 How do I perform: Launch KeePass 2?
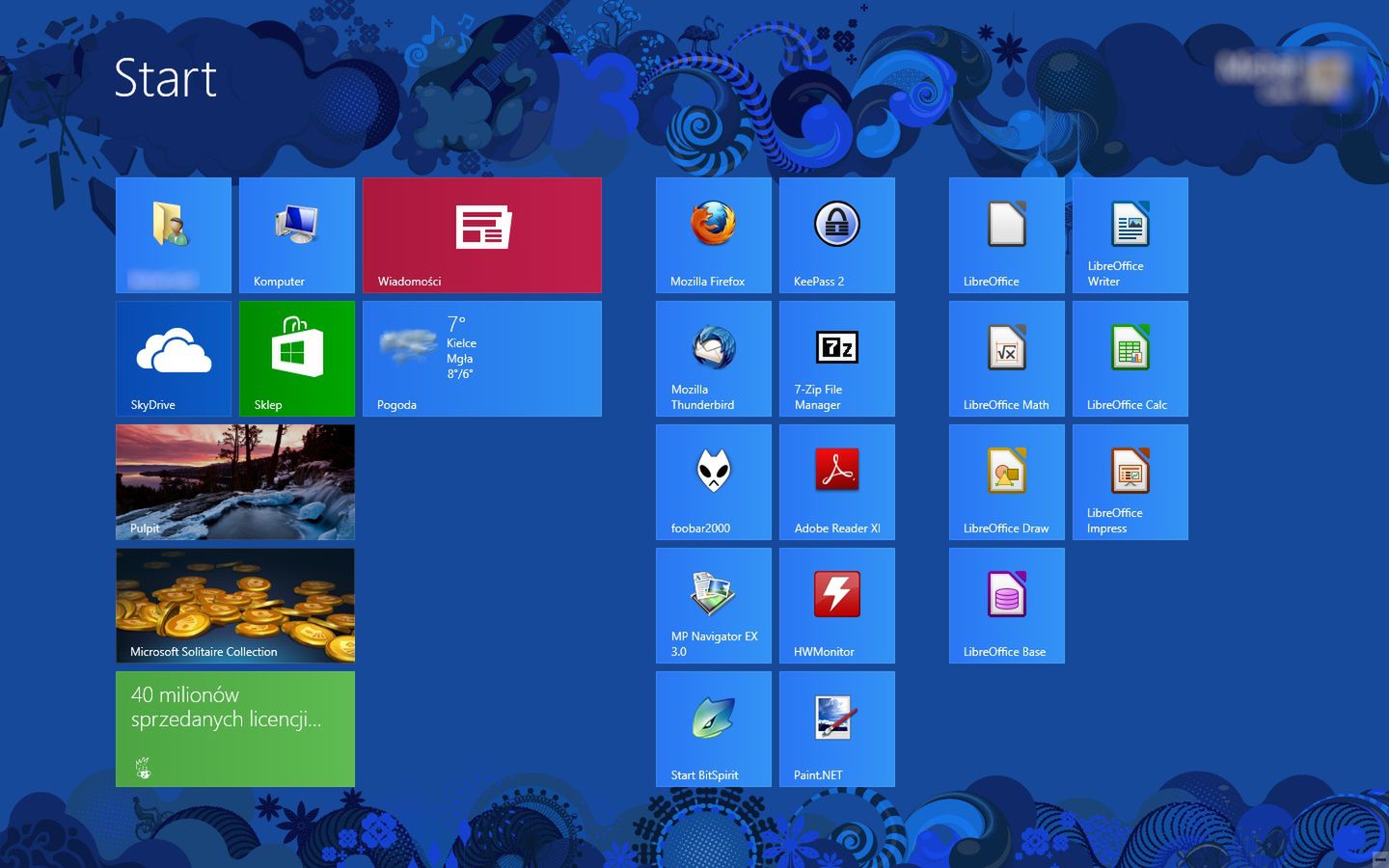tap(837, 235)
